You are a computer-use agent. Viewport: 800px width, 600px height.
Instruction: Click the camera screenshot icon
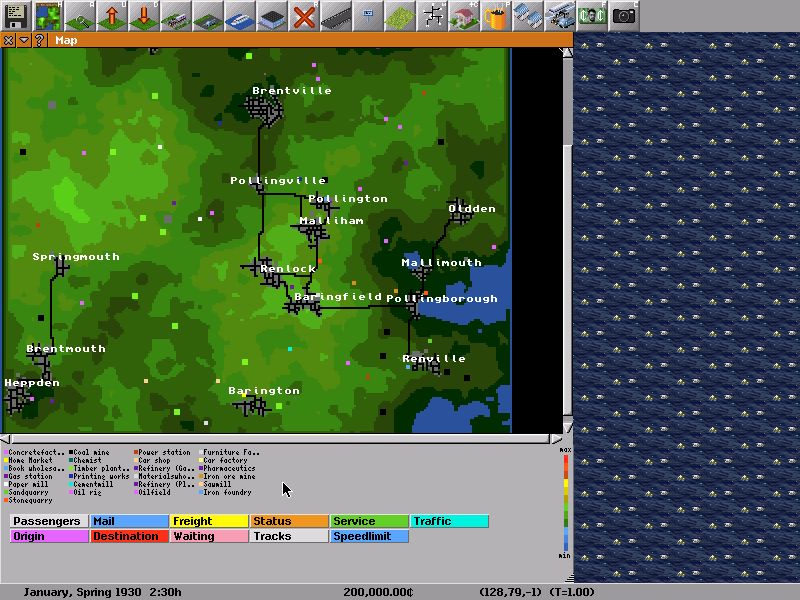[x=624, y=15]
